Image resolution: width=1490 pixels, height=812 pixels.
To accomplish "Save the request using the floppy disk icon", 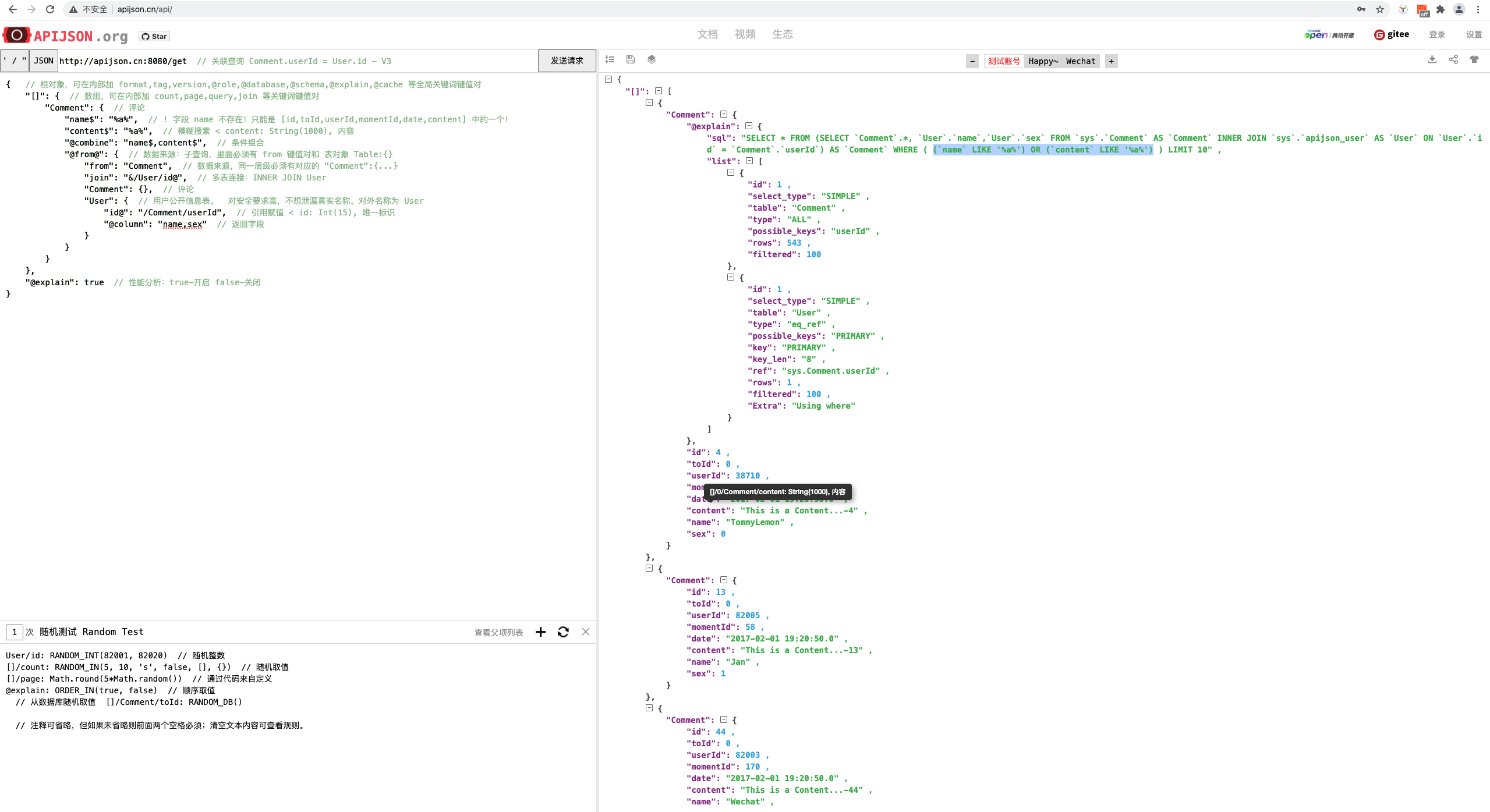I will pyautogui.click(x=630, y=59).
